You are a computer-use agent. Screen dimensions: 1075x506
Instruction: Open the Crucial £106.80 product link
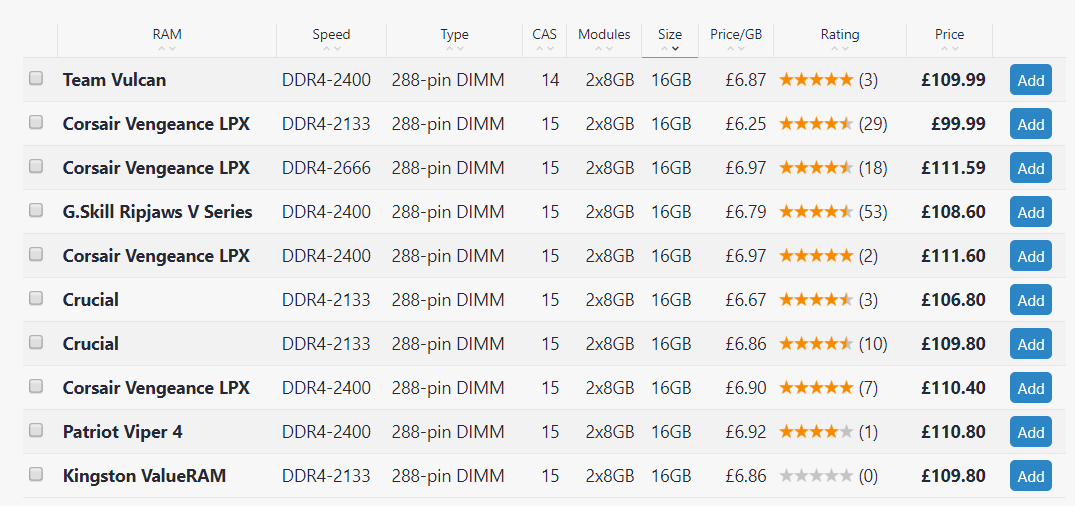click(x=90, y=300)
